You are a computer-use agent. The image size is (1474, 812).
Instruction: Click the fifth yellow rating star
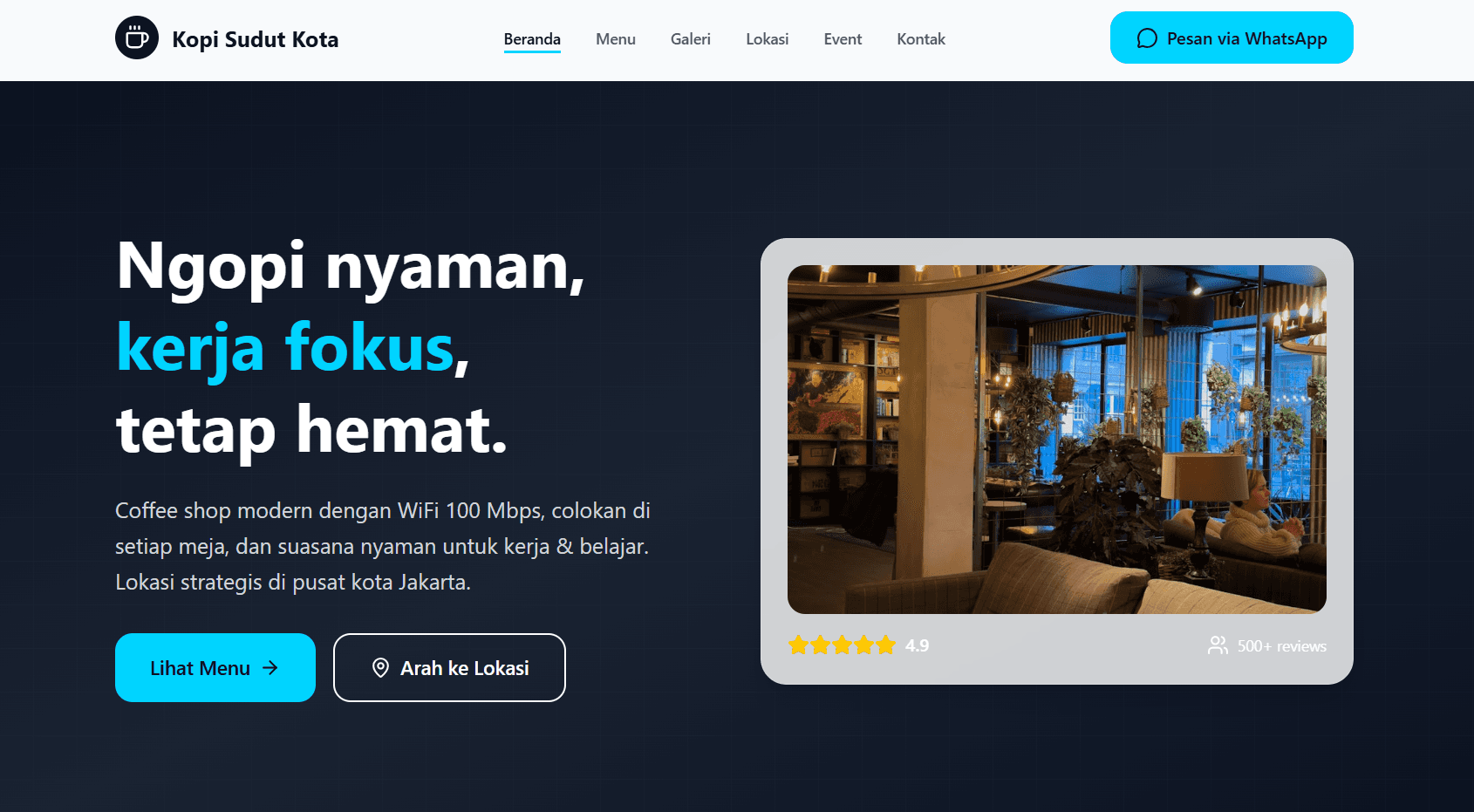point(885,645)
